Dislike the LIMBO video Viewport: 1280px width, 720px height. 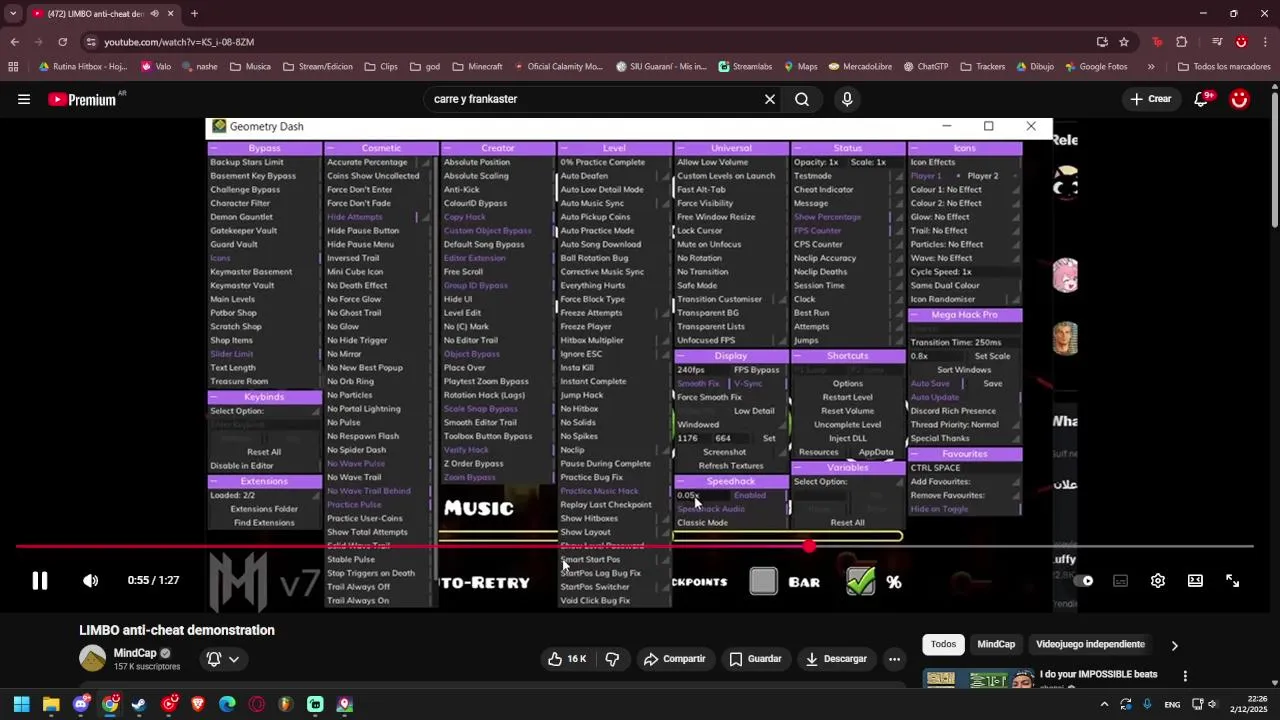[x=612, y=659]
